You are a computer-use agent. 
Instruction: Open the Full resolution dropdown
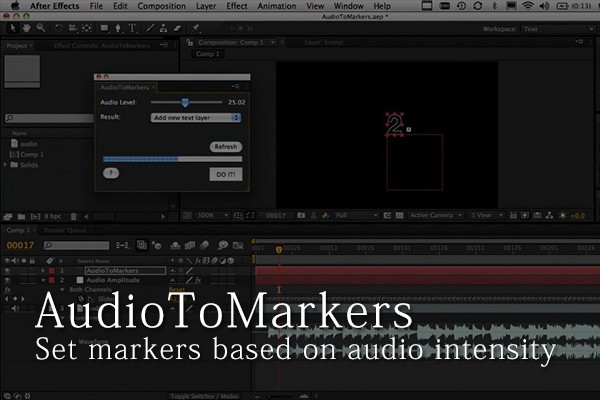[356, 216]
